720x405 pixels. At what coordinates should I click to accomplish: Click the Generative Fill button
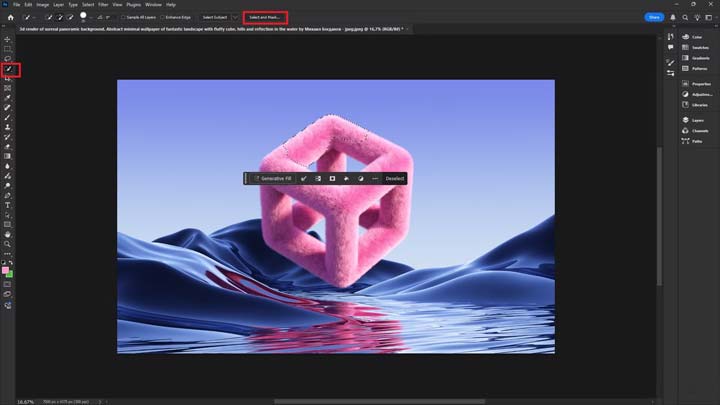click(272, 179)
